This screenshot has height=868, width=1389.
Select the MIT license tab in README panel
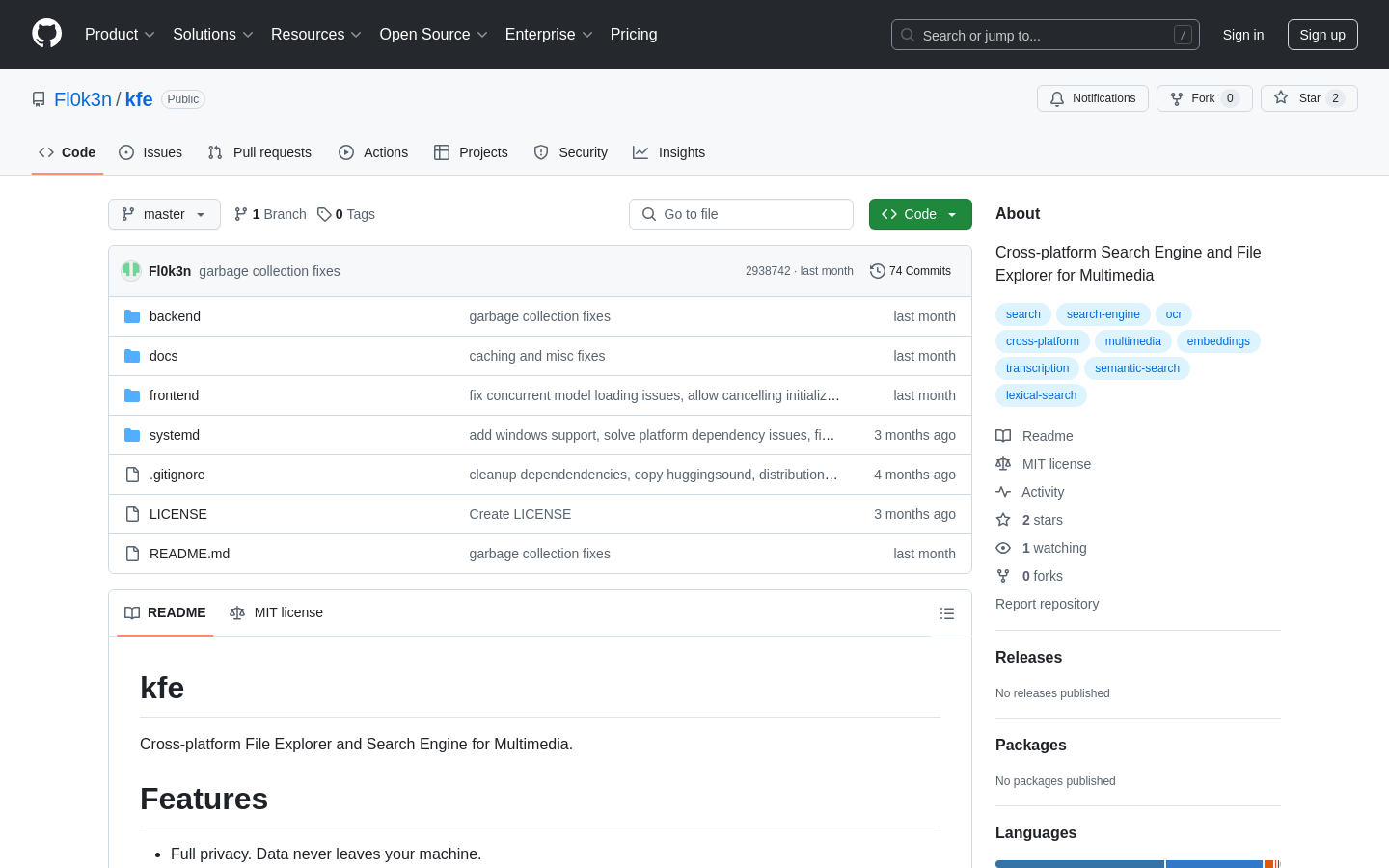click(x=276, y=613)
